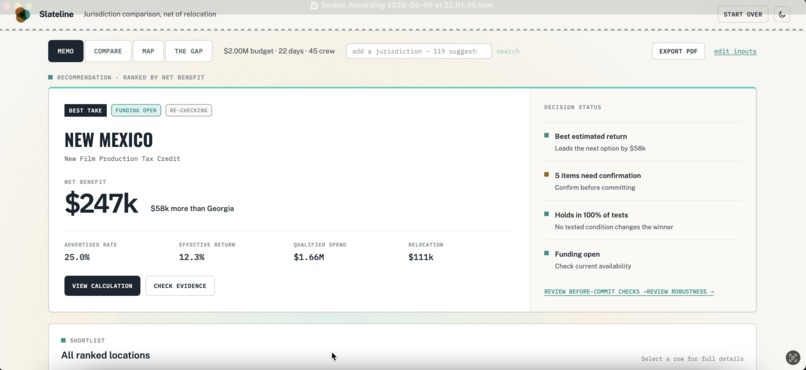Open the MAP tab

(x=148, y=51)
